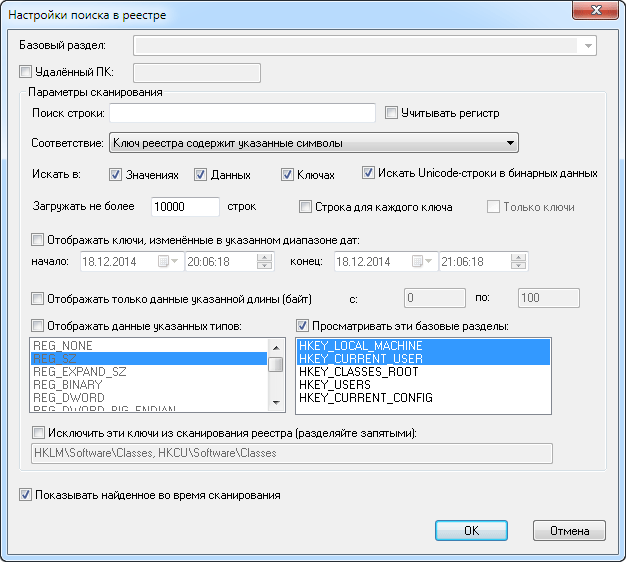626x562 pixels.
Task: Select REG_SZ in the types list
Action: tap(149, 358)
